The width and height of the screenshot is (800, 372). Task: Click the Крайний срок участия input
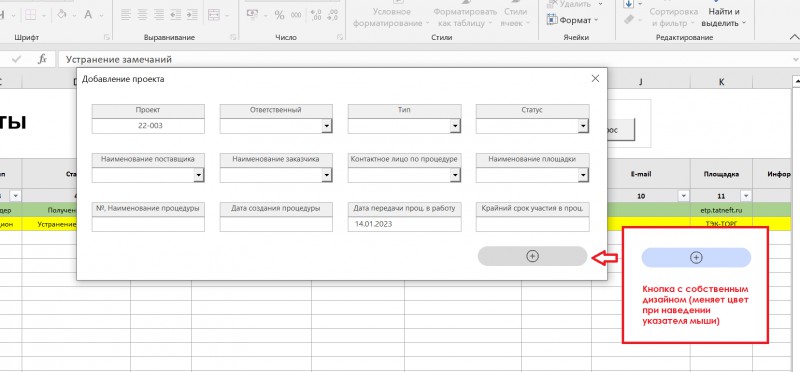533,224
